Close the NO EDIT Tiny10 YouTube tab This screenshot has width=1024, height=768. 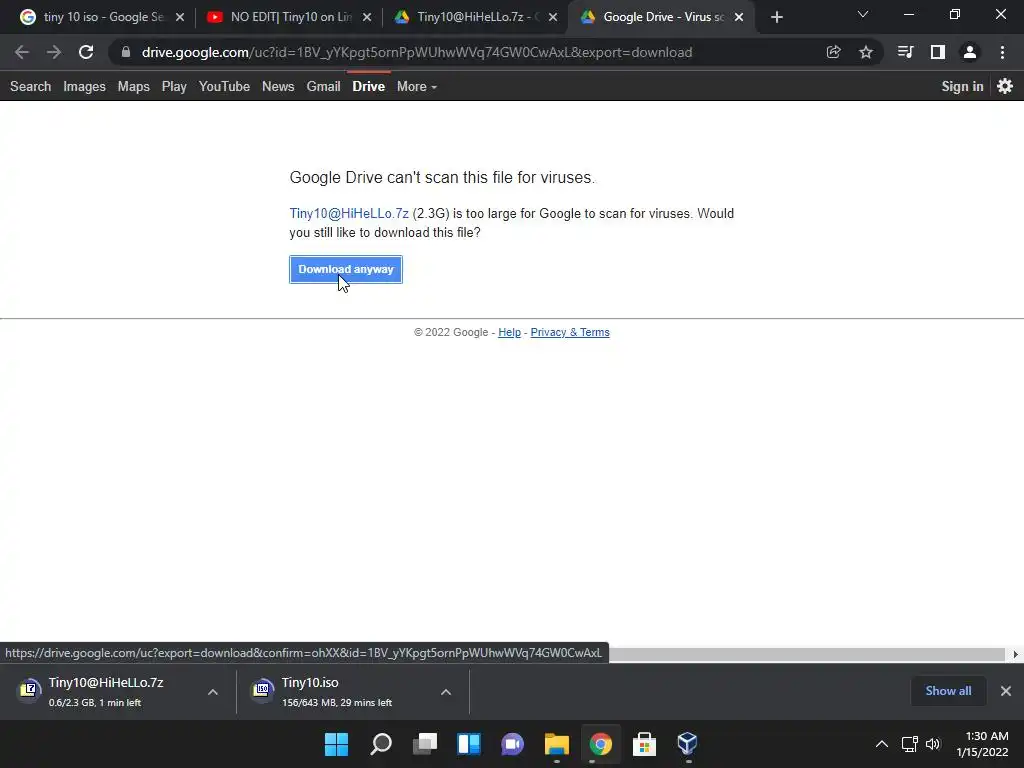point(367,17)
